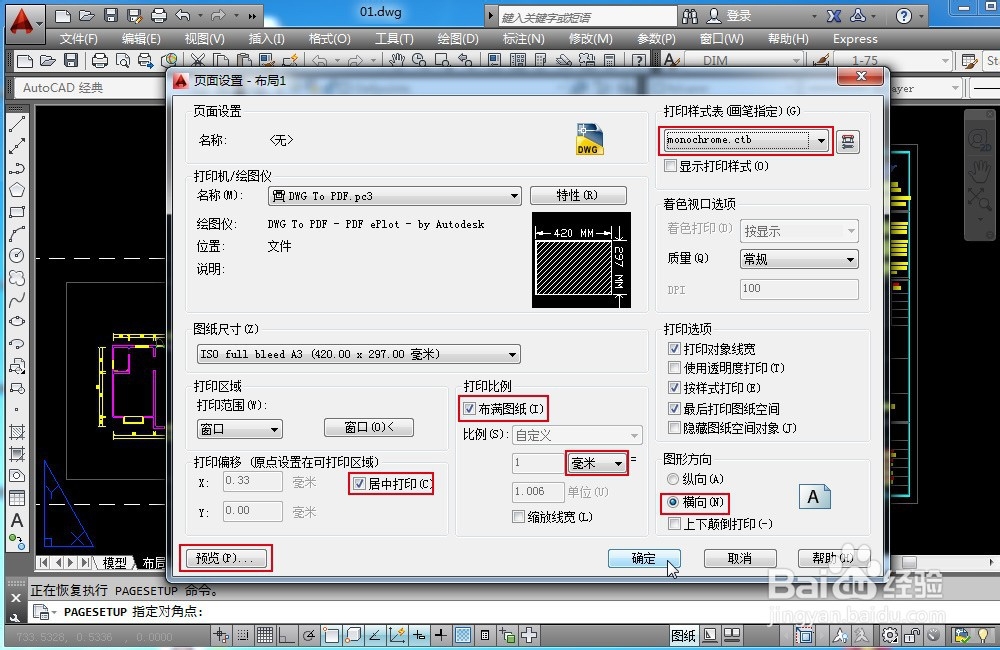The image size is (1000, 650).
Task: Click the Open folder icon in quick access toolbar
Action: (x=87, y=15)
